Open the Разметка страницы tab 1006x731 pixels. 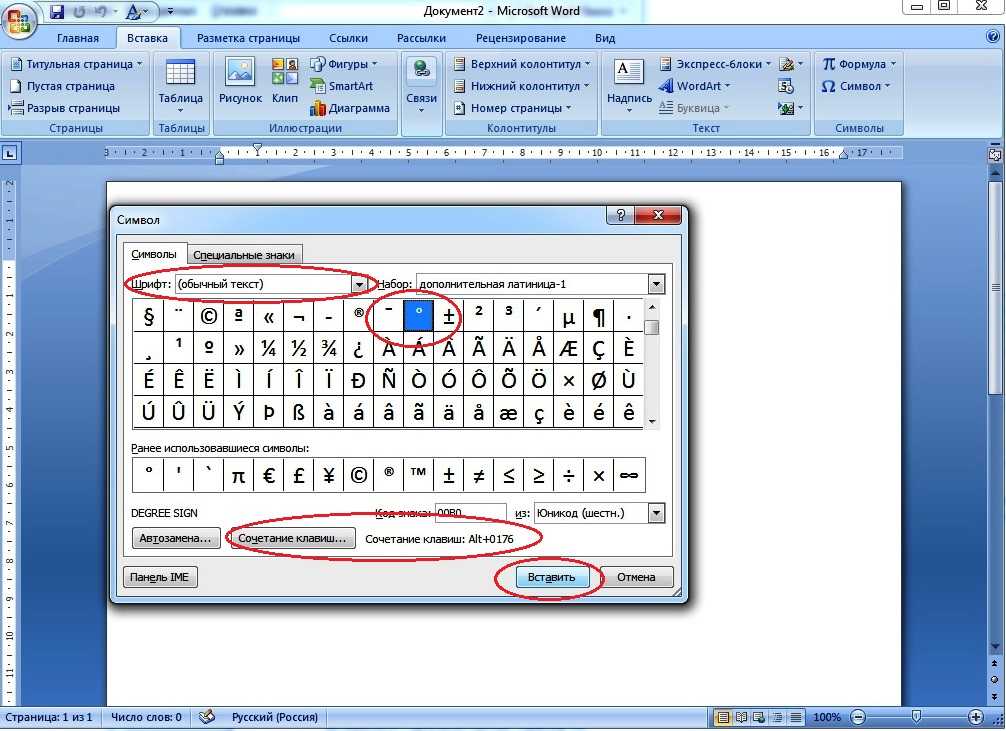coord(248,38)
